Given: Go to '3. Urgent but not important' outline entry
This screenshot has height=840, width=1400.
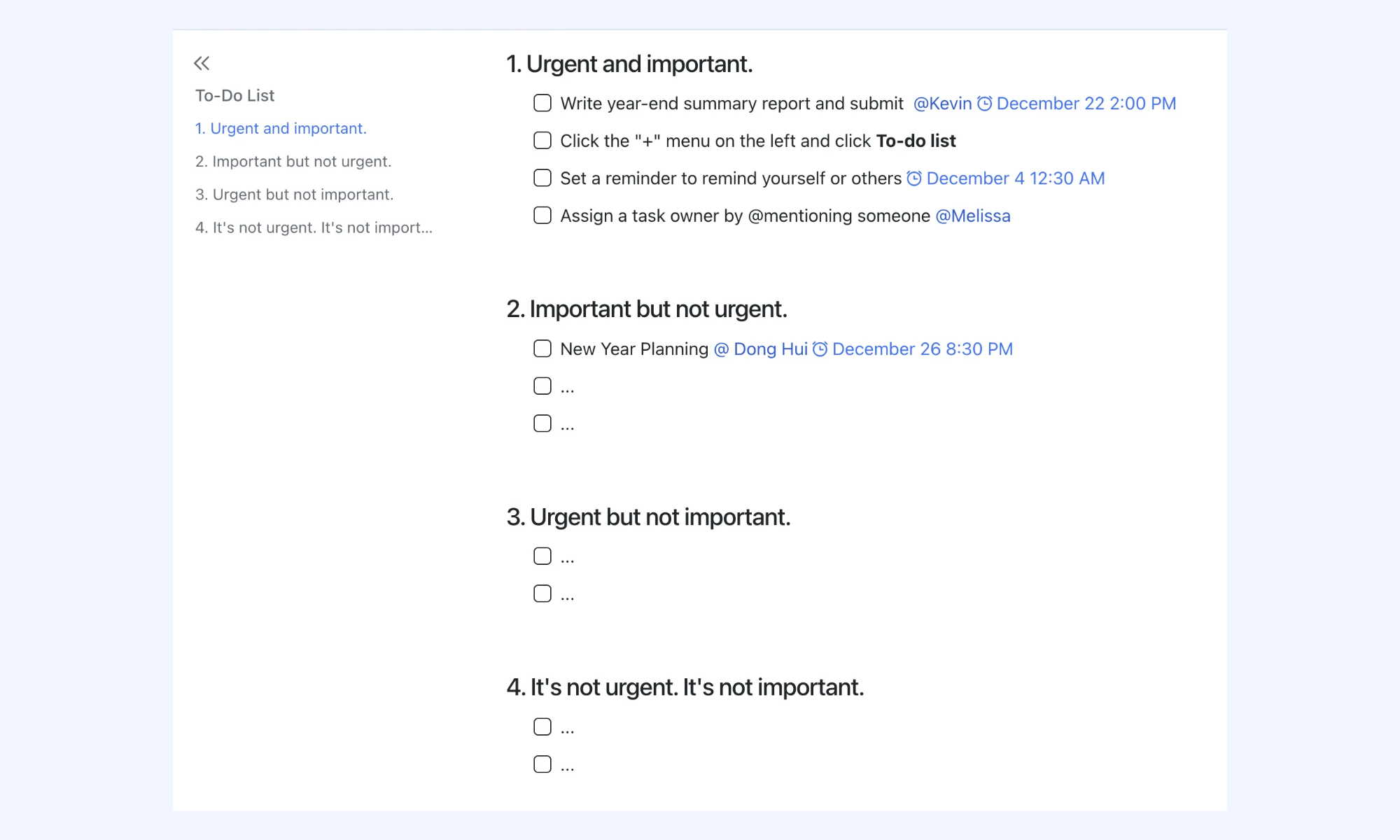Looking at the screenshot, I should click(294, 195).
